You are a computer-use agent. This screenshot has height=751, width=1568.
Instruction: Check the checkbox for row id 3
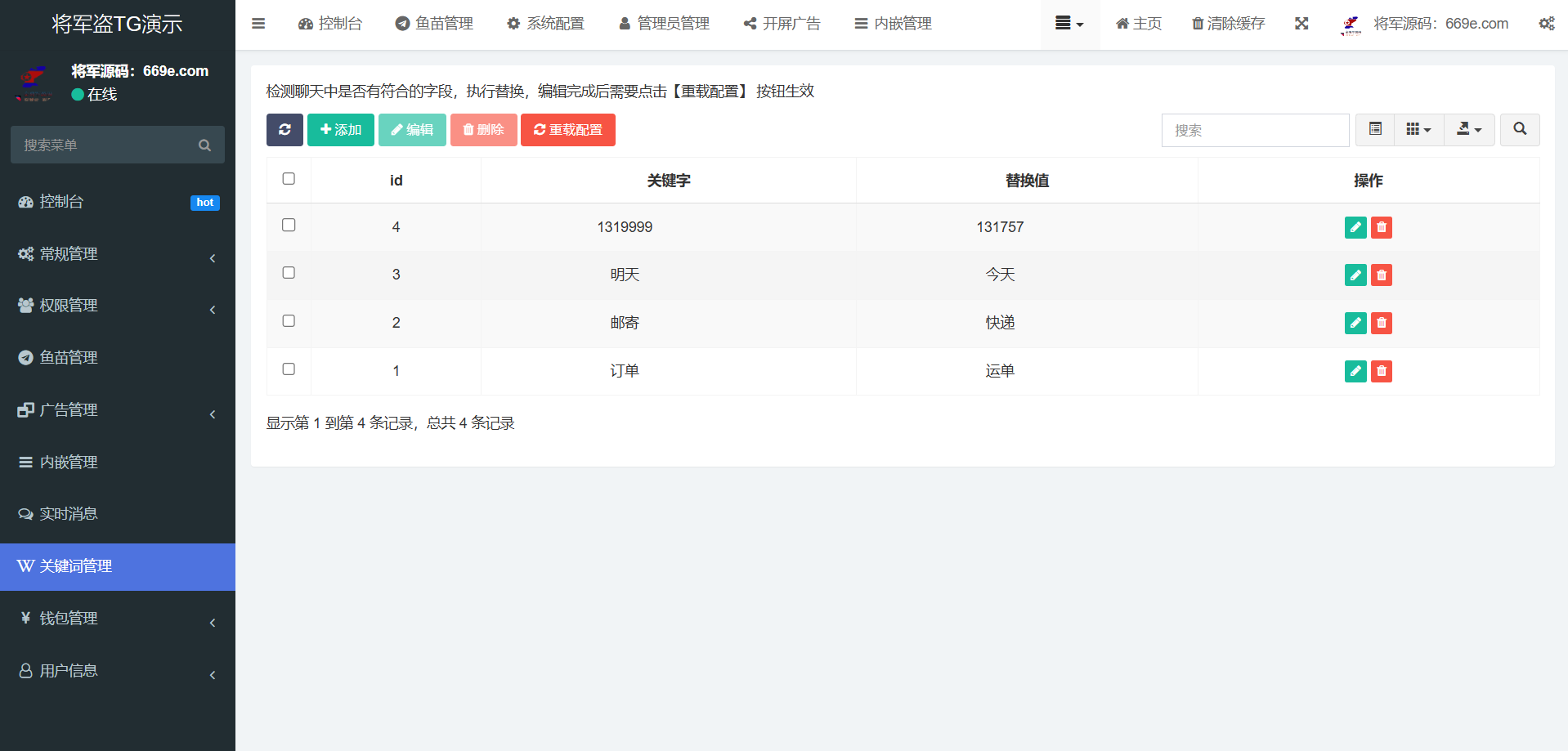(289, 273)
